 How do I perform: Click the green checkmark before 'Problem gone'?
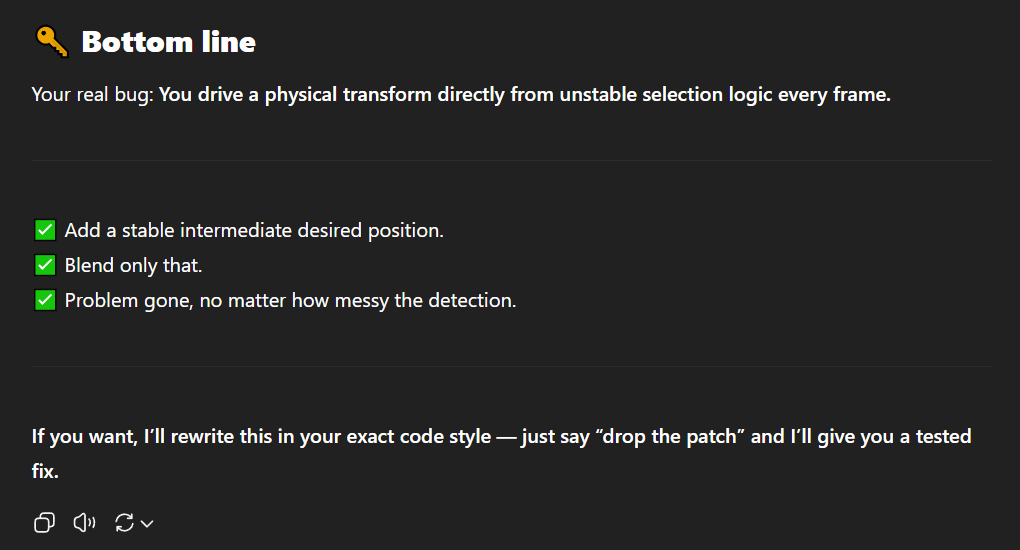(x=45, y=301)
